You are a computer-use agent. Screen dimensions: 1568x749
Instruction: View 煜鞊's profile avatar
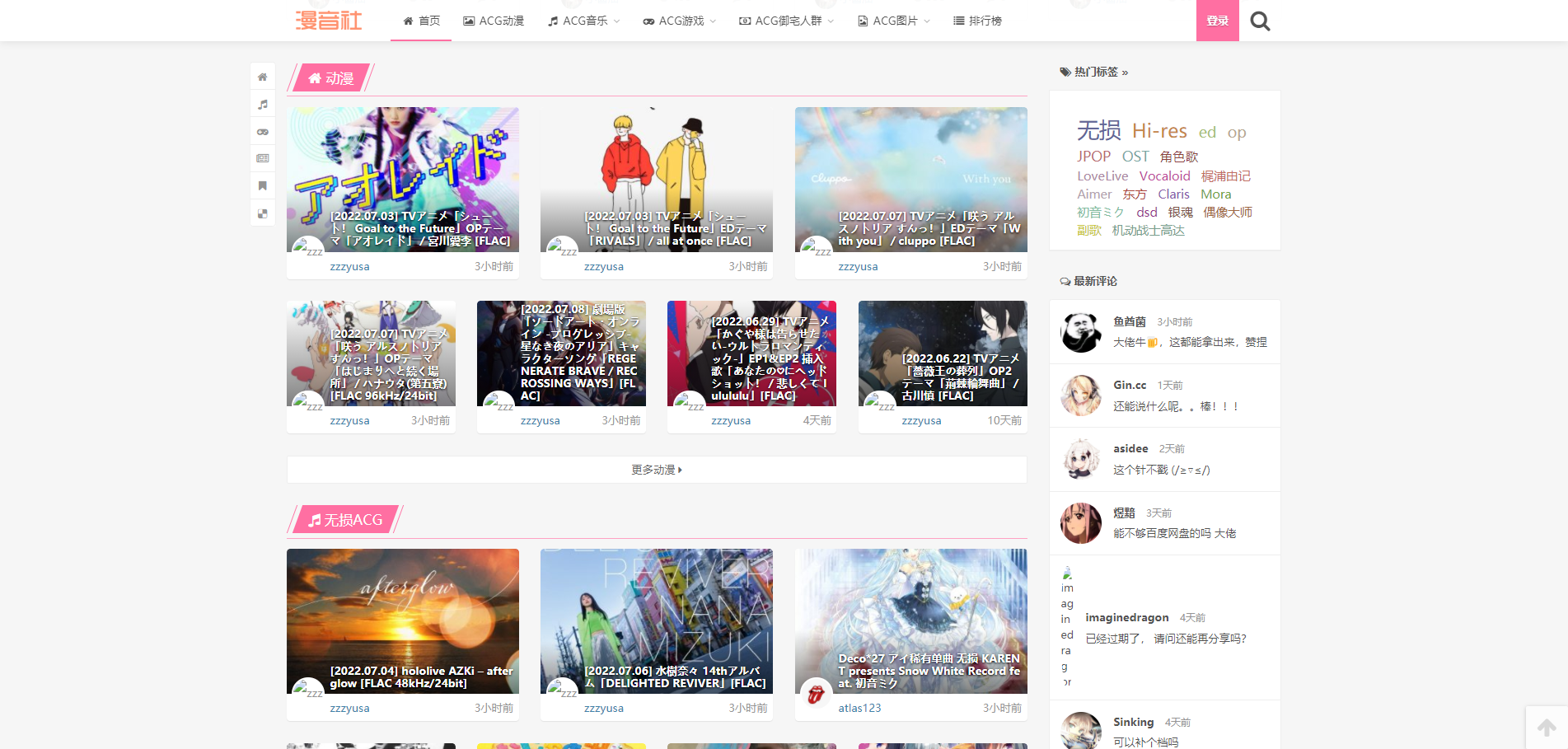(x=1081, y=523)
